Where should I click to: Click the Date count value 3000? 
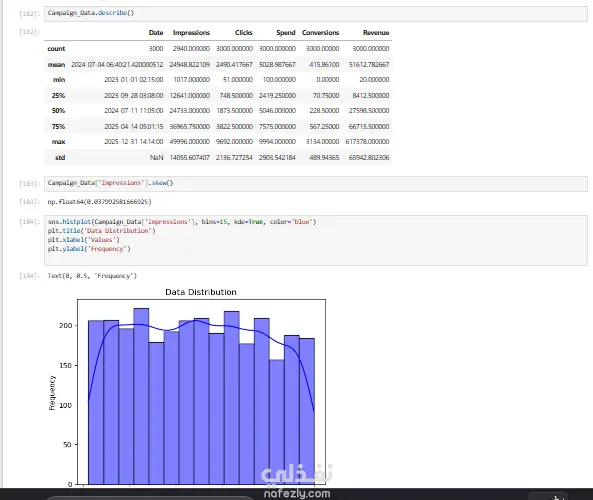click(156, 49)
